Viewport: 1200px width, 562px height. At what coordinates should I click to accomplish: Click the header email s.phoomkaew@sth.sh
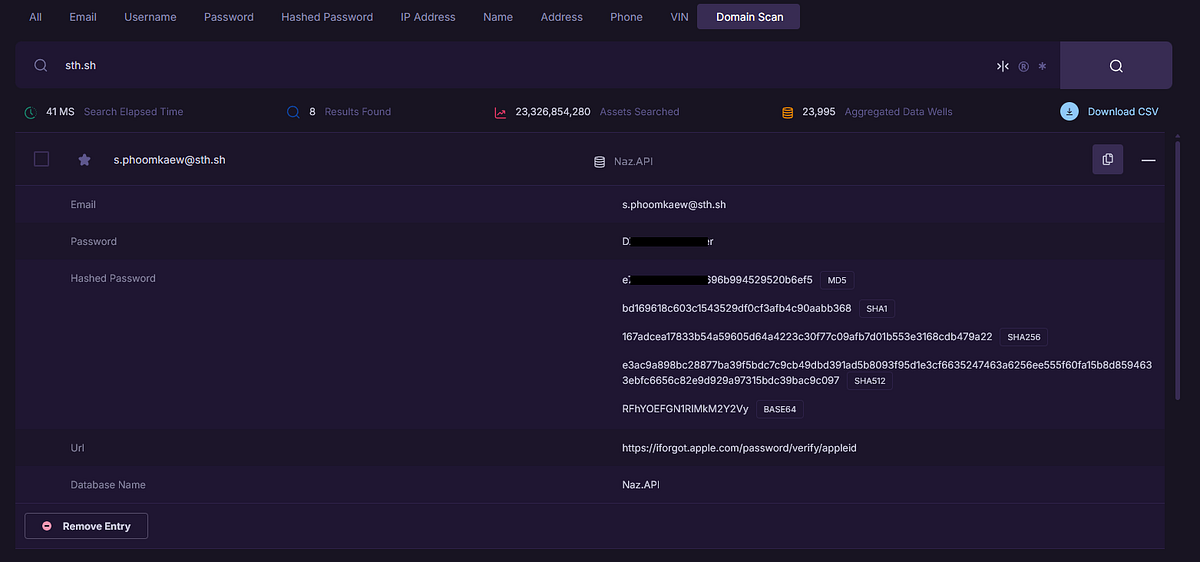[x=169, y=160]
